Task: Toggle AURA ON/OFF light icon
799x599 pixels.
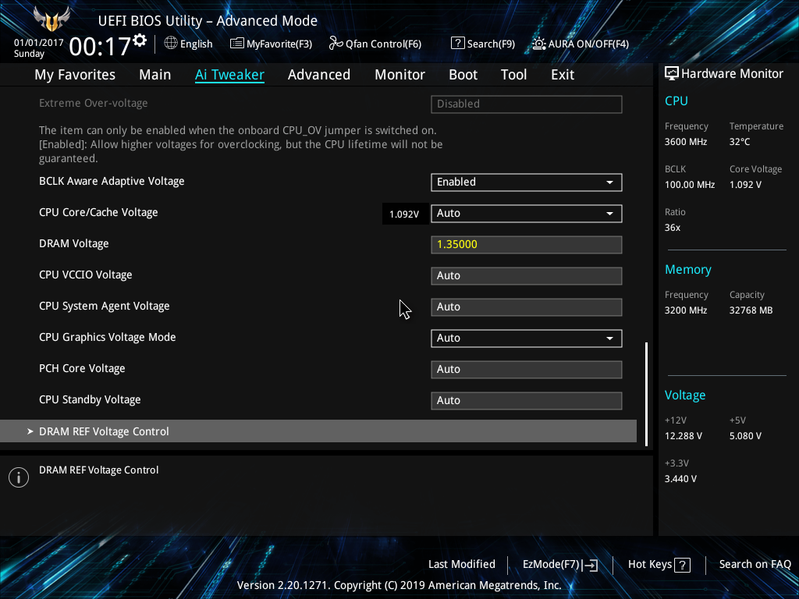Action: pyautogui.click(x=539, y=44)
